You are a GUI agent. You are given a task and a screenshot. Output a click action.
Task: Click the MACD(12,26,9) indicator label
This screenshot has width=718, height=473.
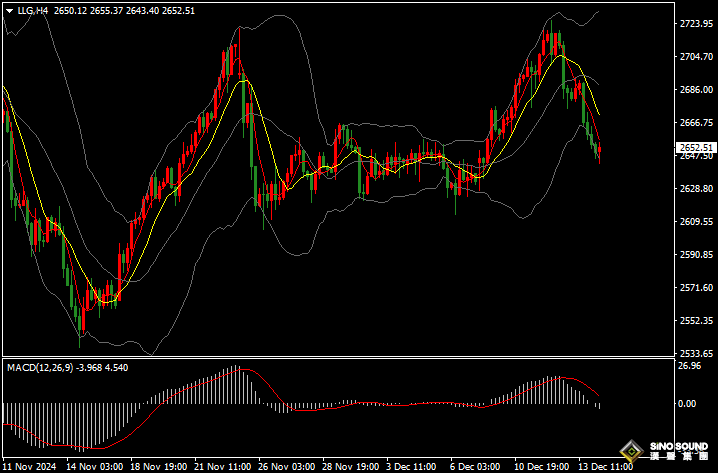39,368
